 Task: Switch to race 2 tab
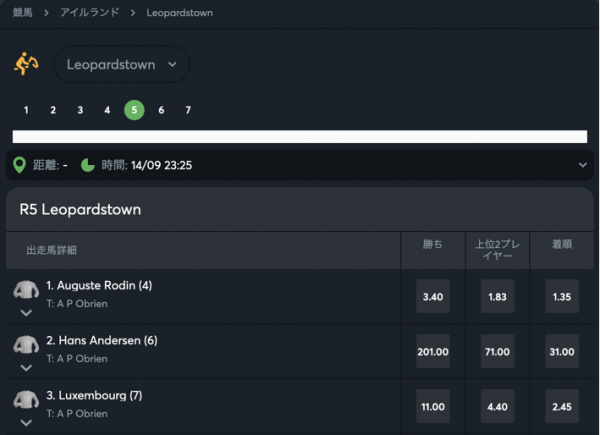coord(53,110)
